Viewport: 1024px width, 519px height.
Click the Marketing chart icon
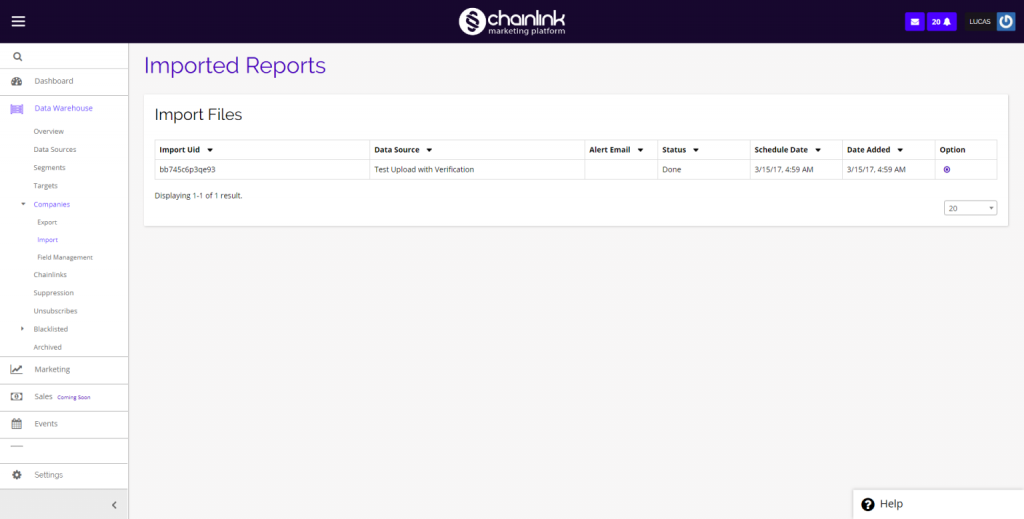click(17, 369)
